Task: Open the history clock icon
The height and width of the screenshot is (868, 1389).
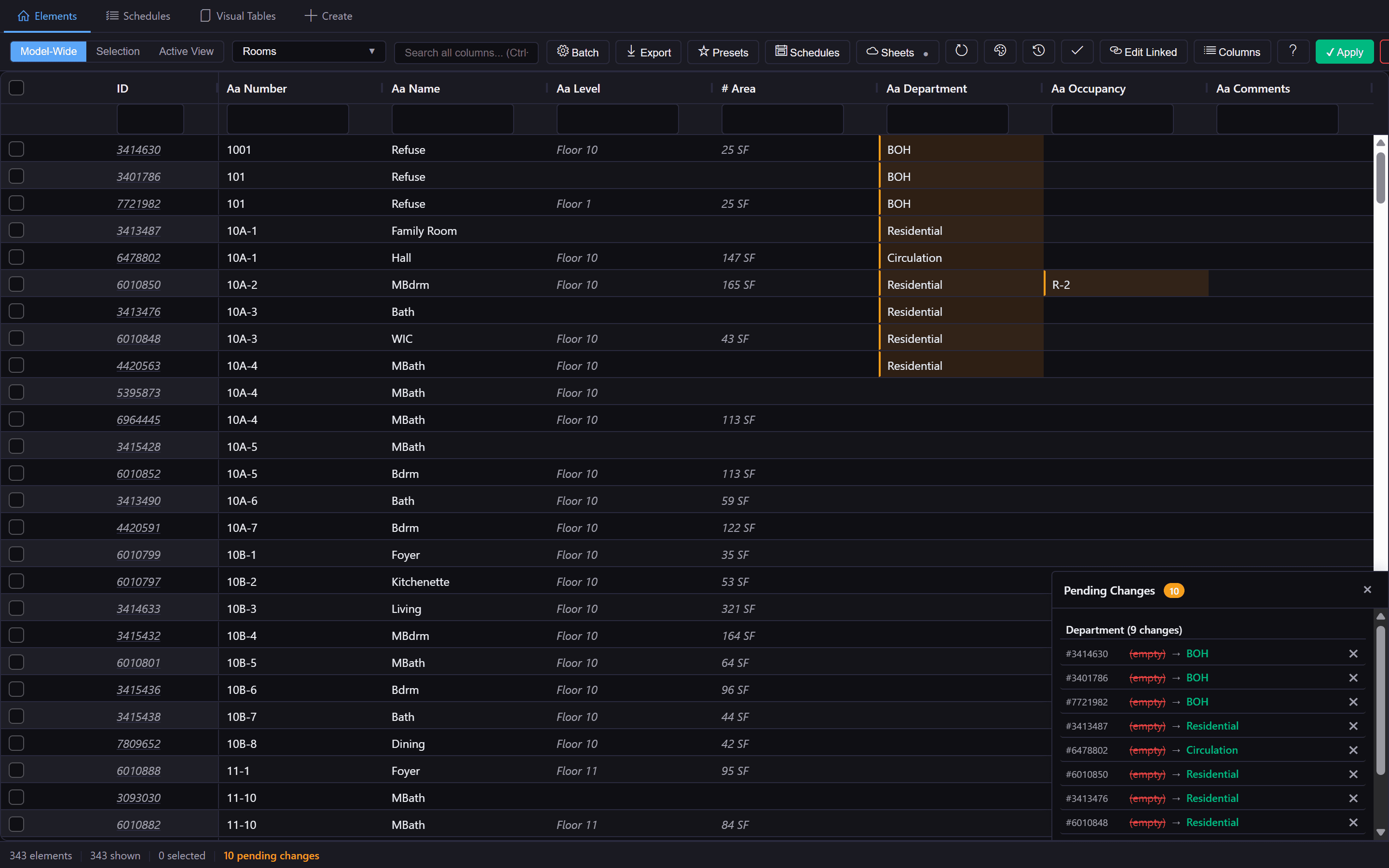Action: [x=1038, y=51]
